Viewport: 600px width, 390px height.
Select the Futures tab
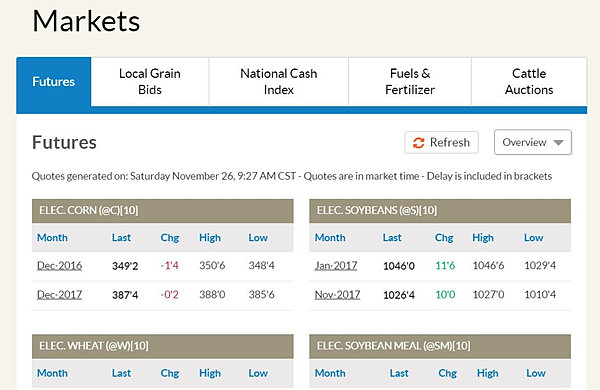54,82
